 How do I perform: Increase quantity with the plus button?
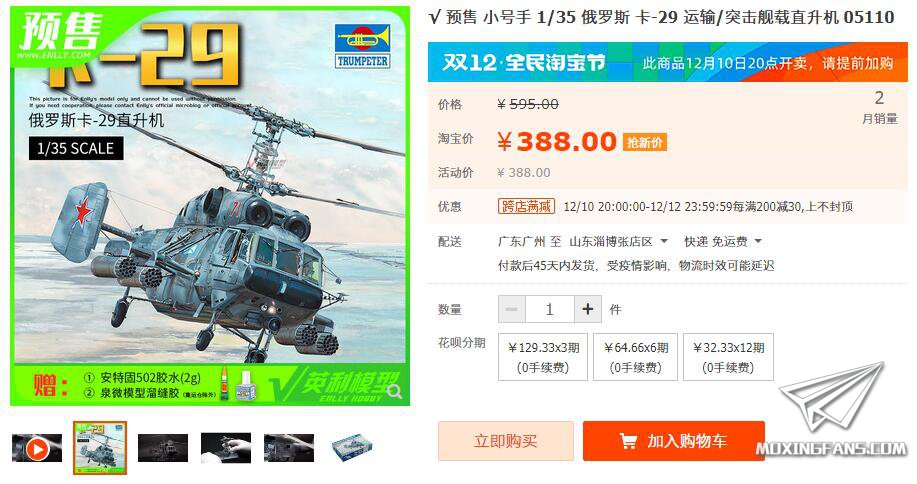point(588,309)
